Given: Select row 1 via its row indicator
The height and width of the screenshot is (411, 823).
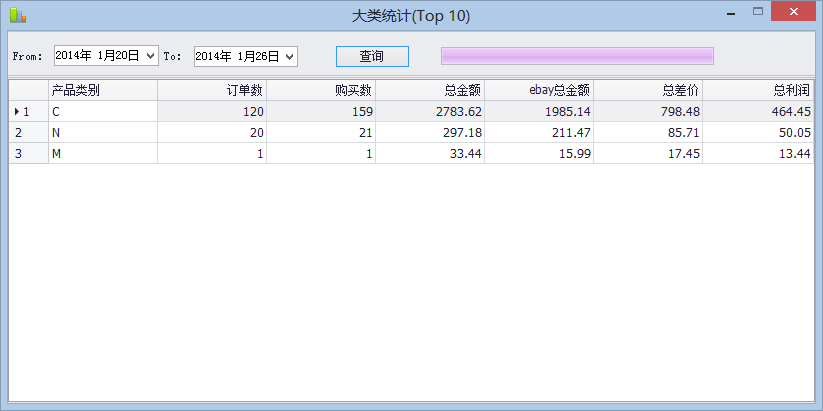Looking at the screenshot, I should [x=28, y=112].
